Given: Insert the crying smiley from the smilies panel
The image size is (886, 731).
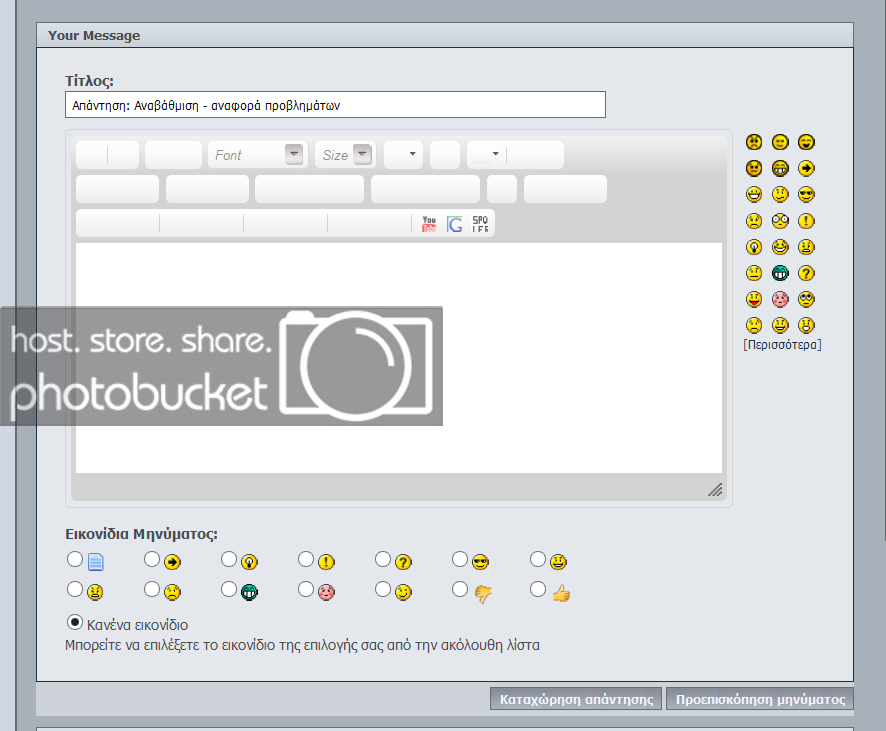Looking at the screenshot, I should point(754,221).
